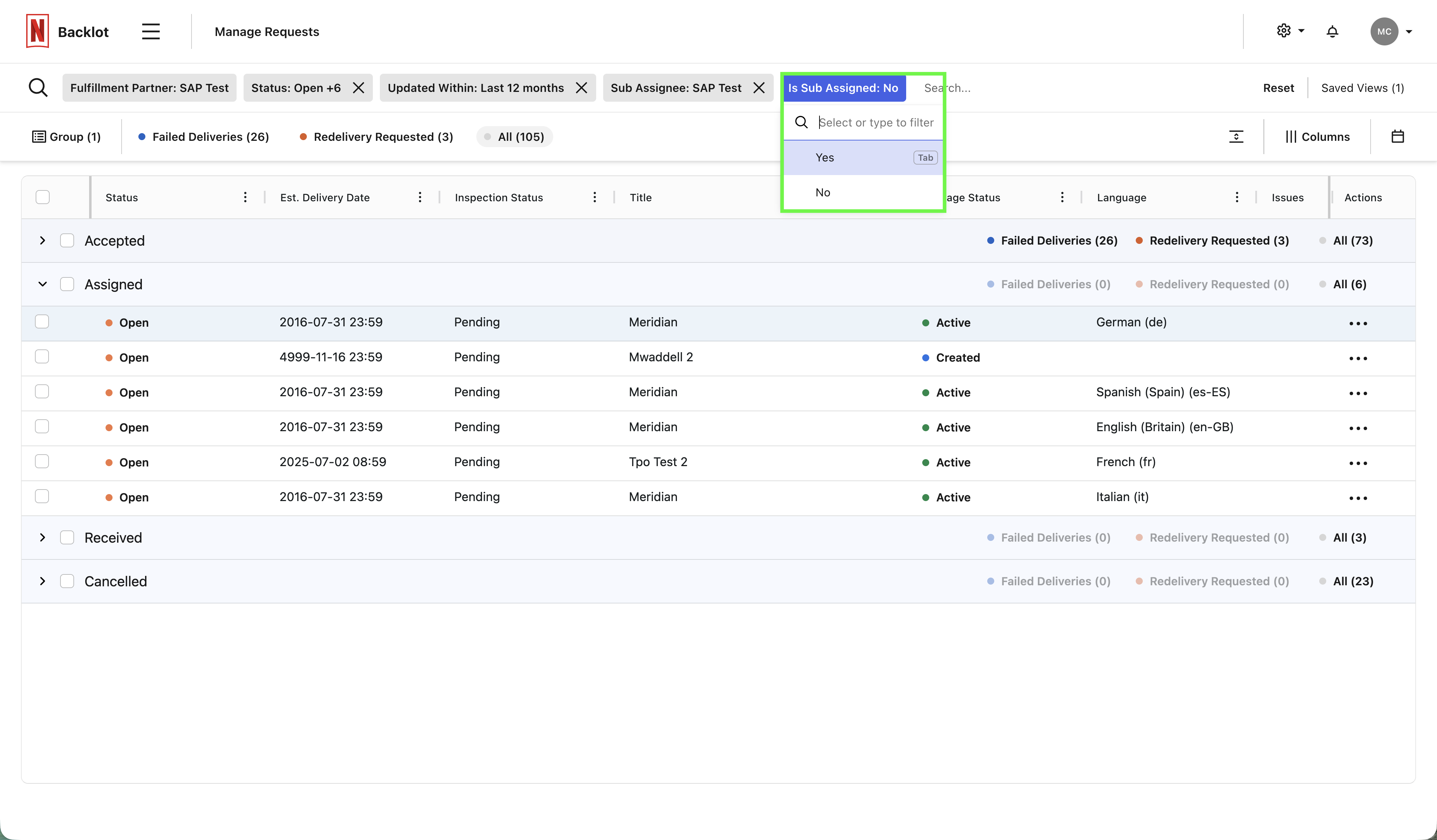Open actions menu for Tpo Test 2 row

(x=1358, y=463)
